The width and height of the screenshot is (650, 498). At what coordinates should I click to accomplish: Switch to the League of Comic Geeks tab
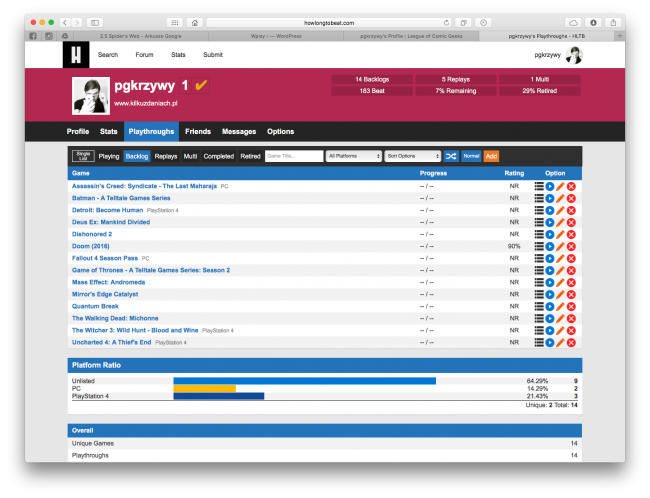pyautogui.click(x=411, y=36)
